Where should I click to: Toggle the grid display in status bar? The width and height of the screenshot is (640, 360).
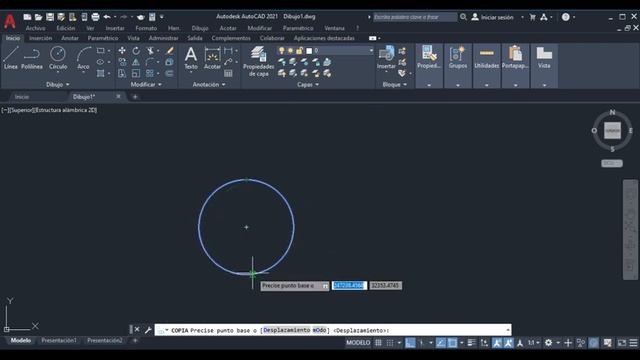pyautogui.click(x=378, y=343)
